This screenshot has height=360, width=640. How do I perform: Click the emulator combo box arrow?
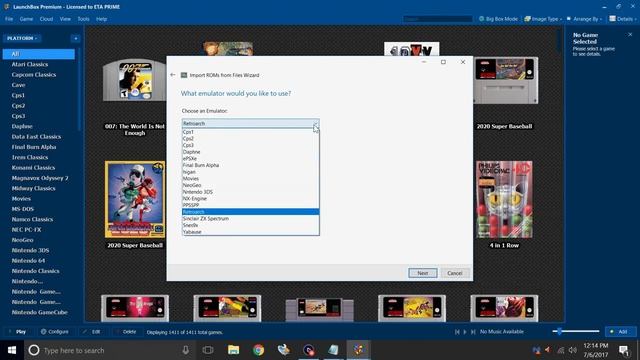pyautogui.click(x=315, y=123)
